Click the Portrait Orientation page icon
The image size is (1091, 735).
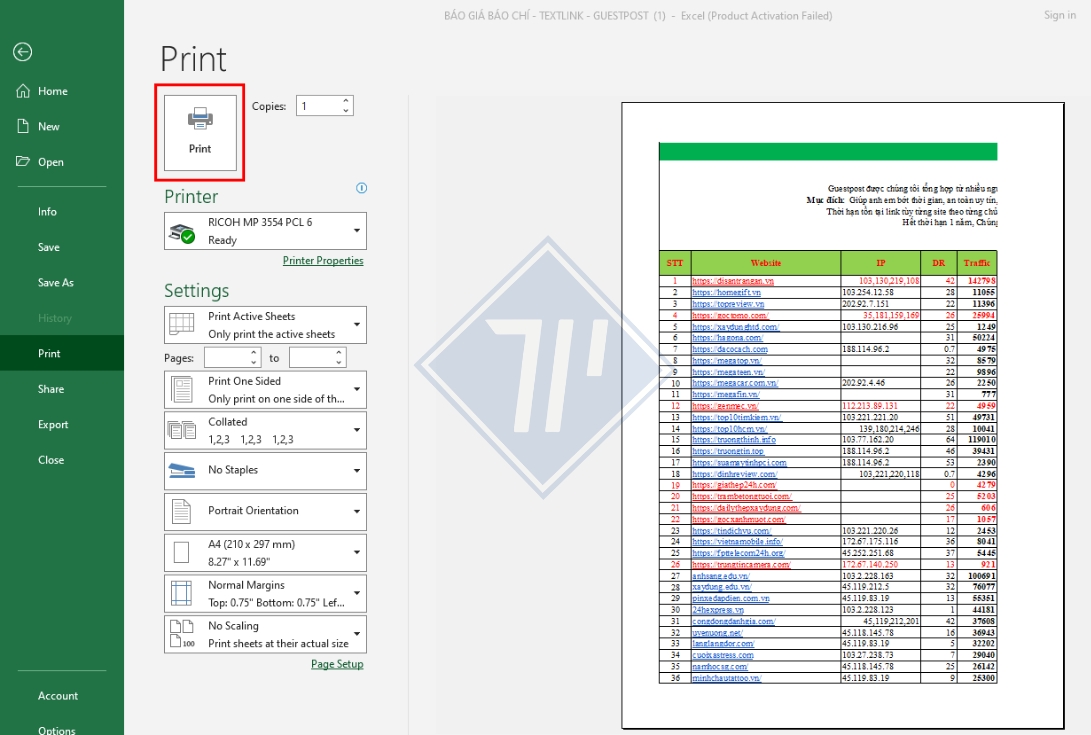click(182, 511)
